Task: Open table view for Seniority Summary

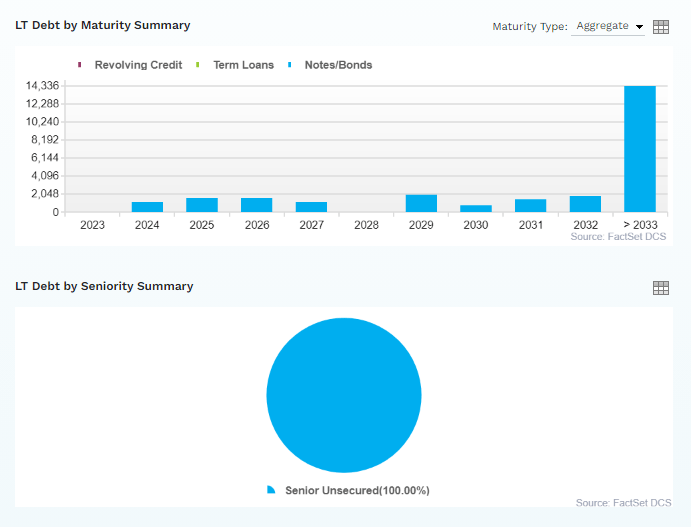Action: 661,288
